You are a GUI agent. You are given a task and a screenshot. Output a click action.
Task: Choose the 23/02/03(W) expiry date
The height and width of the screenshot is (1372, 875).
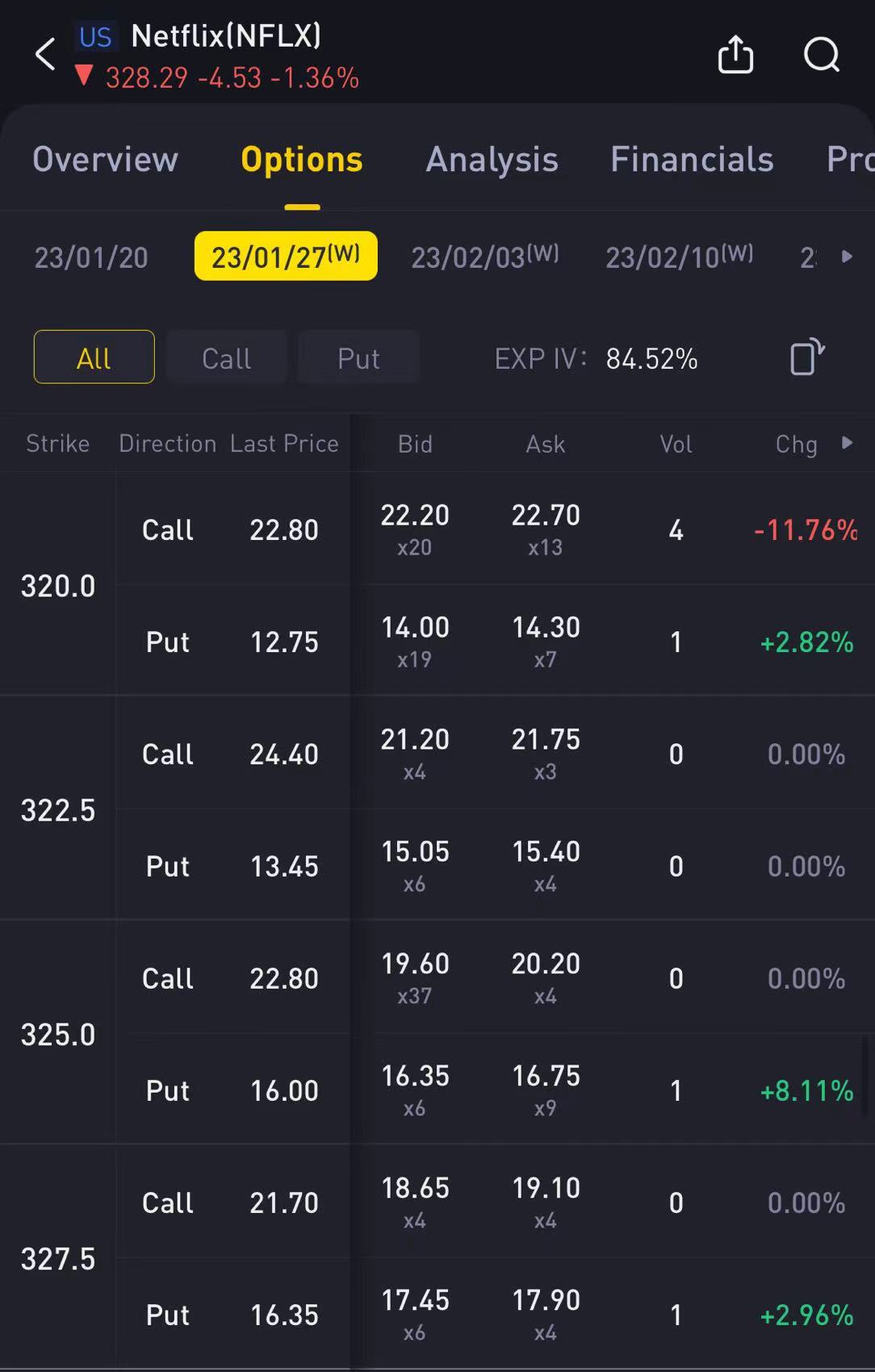pos(485,257)
